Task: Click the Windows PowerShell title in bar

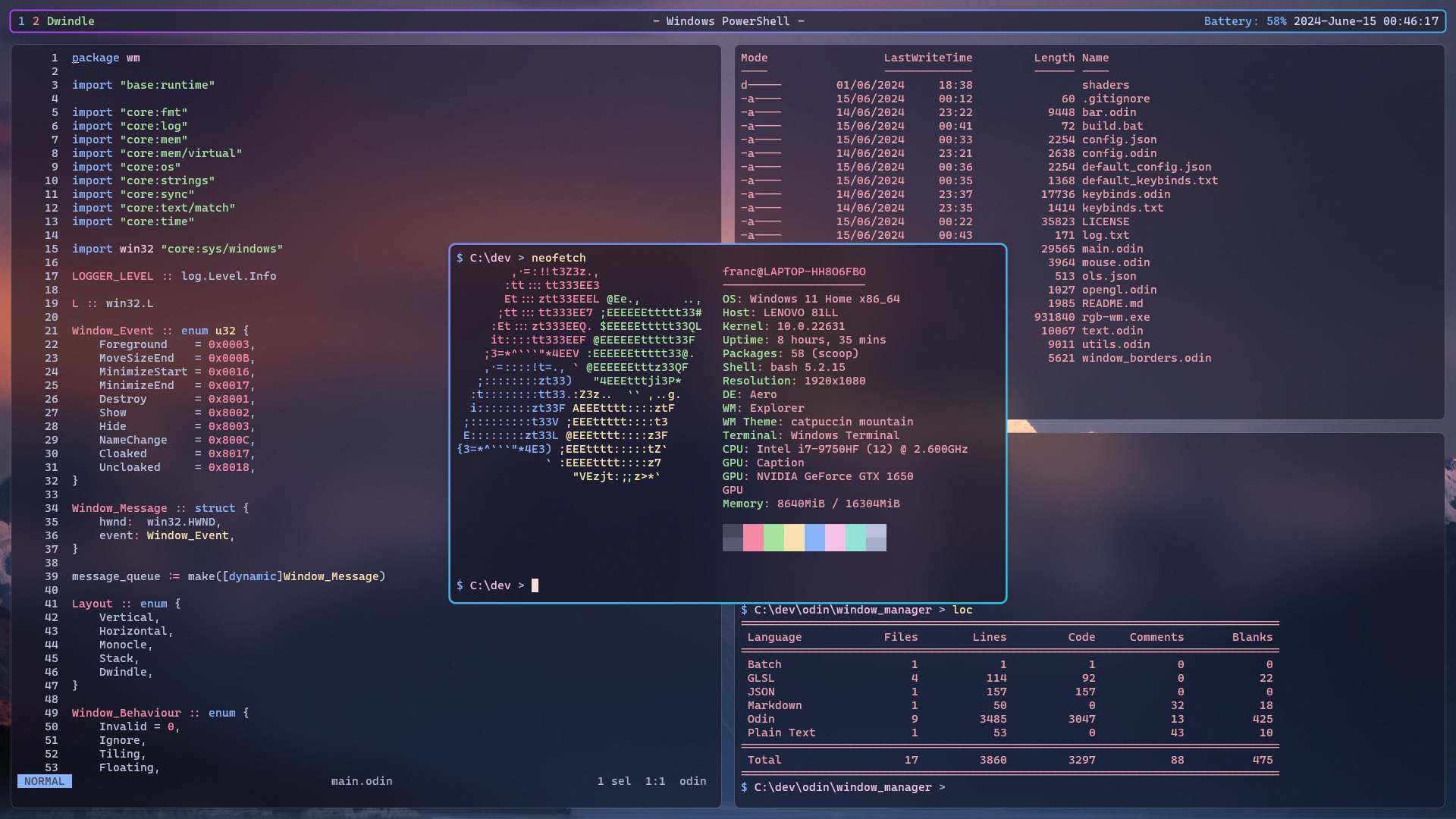Action: (x=728, y=21)
